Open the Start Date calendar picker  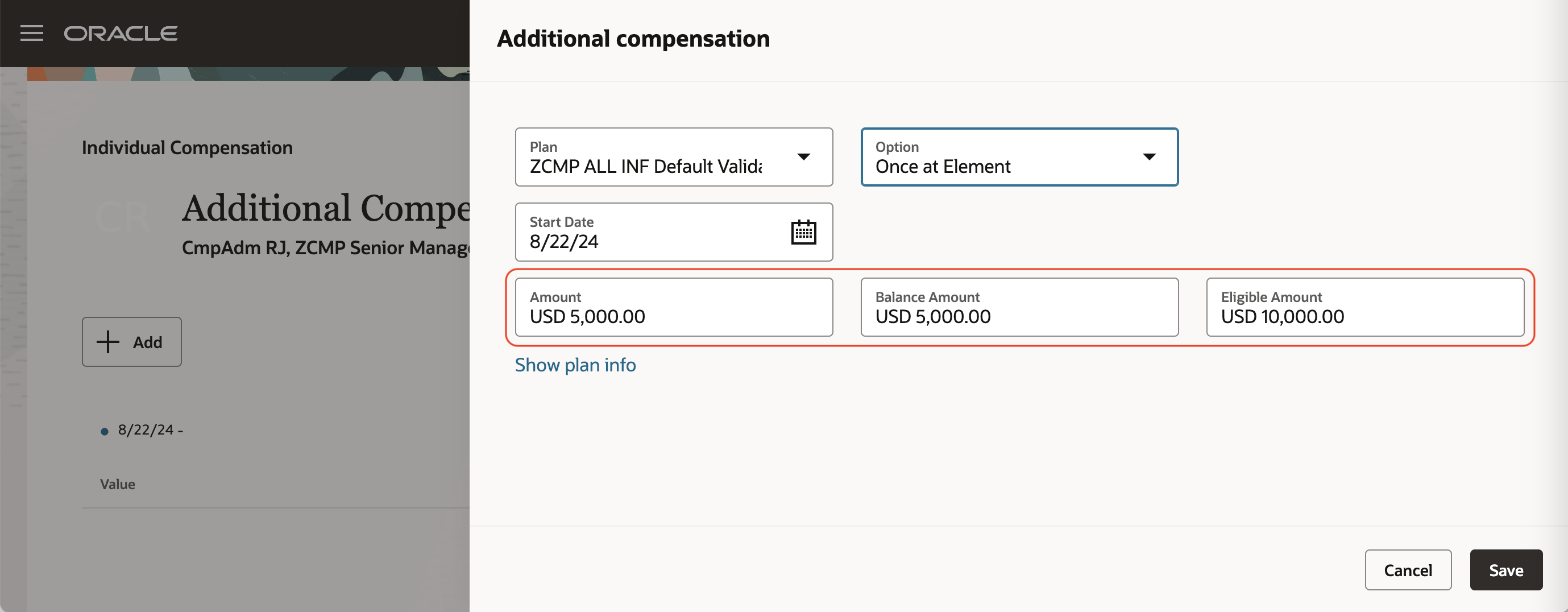click(803, 232)
